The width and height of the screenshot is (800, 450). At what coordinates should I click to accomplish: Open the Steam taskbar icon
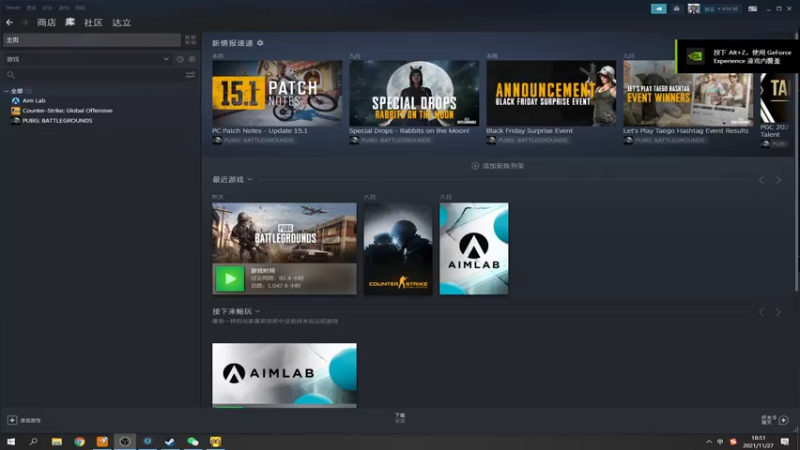tap(170, 441)
